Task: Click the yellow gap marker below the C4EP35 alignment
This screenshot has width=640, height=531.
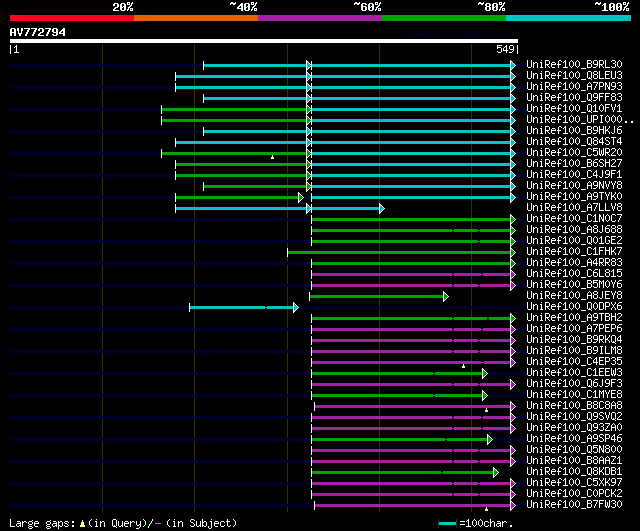Action: 463,366
